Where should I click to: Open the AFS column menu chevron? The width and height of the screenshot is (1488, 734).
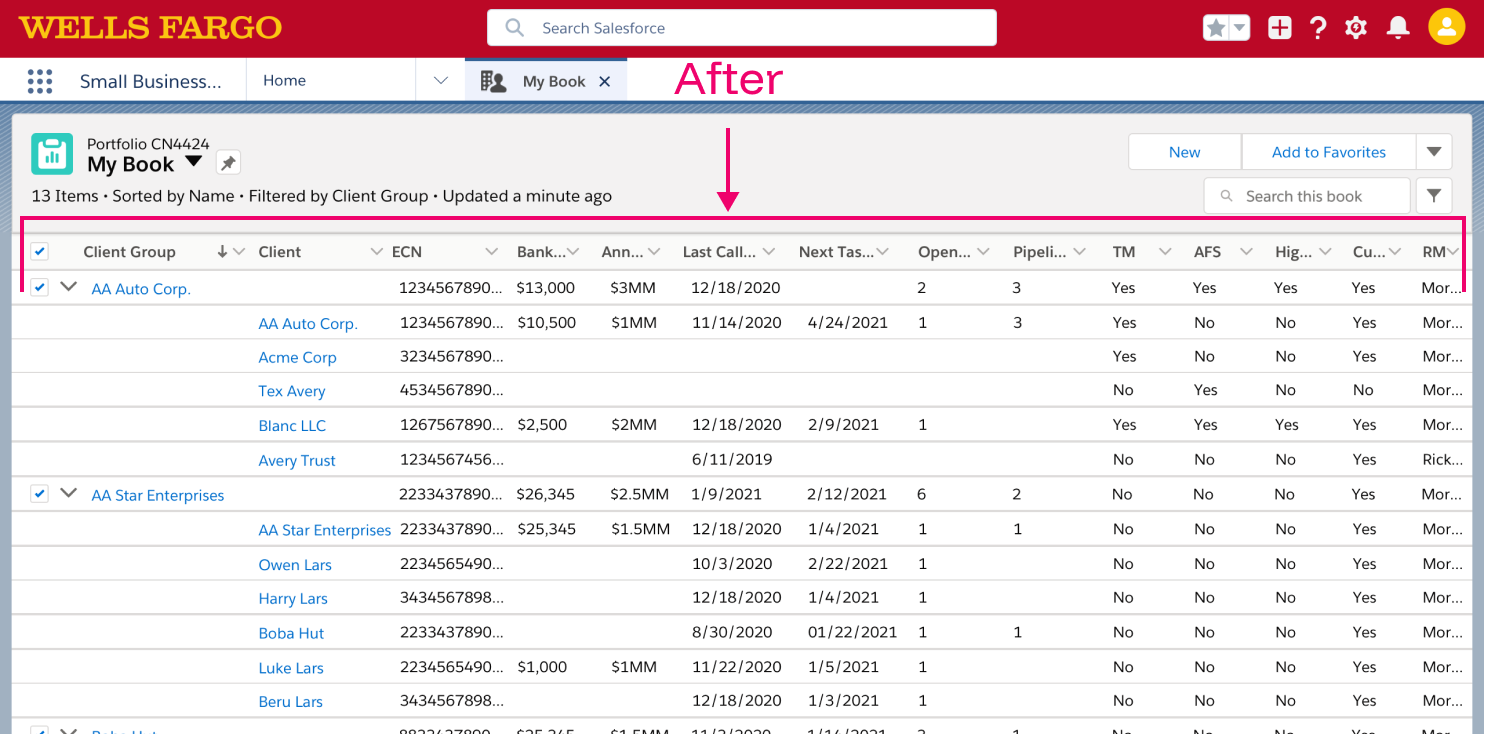1246,252
